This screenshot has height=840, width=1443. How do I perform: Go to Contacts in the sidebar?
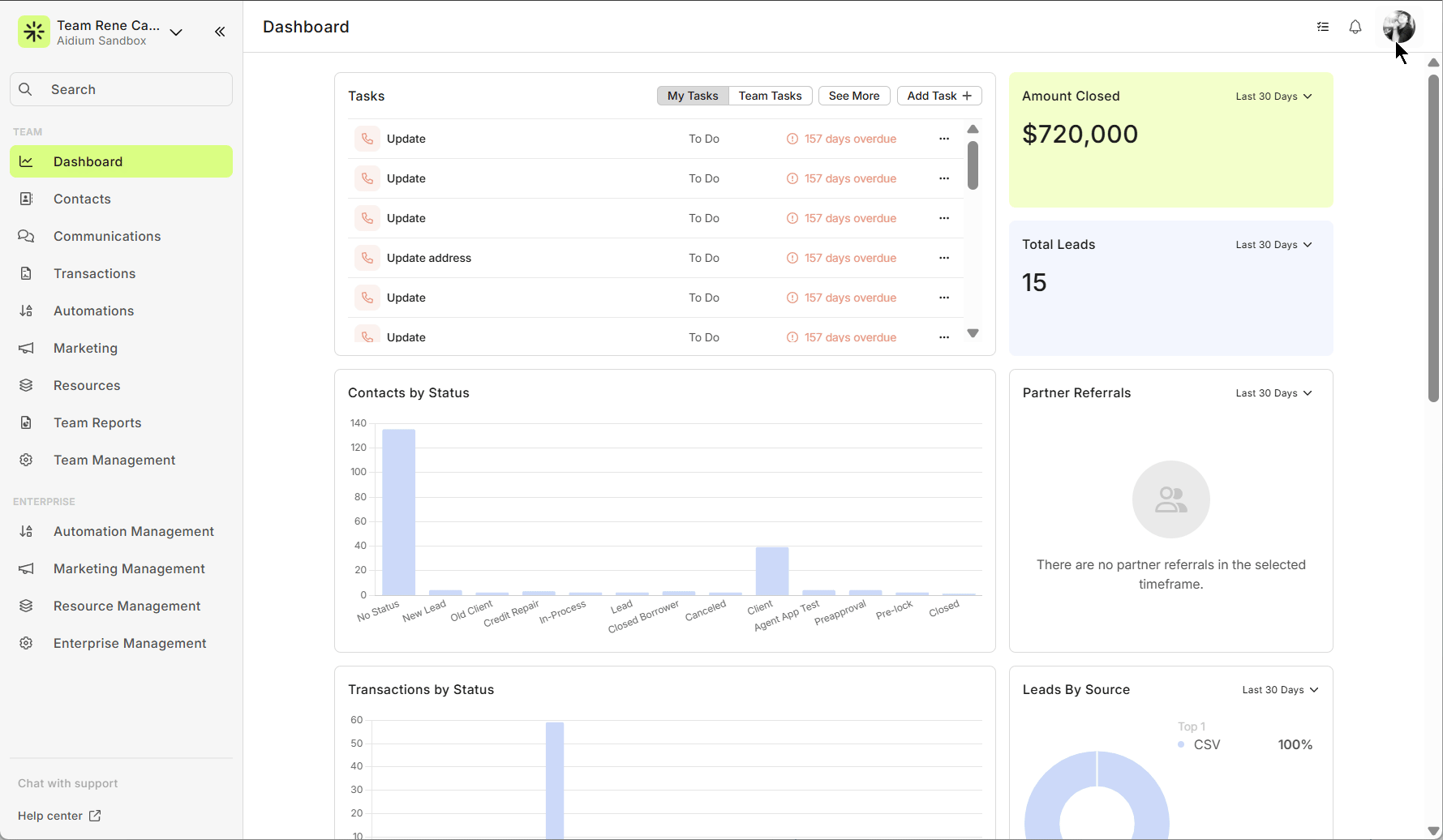pyautogui.click(x=82, y=199)
